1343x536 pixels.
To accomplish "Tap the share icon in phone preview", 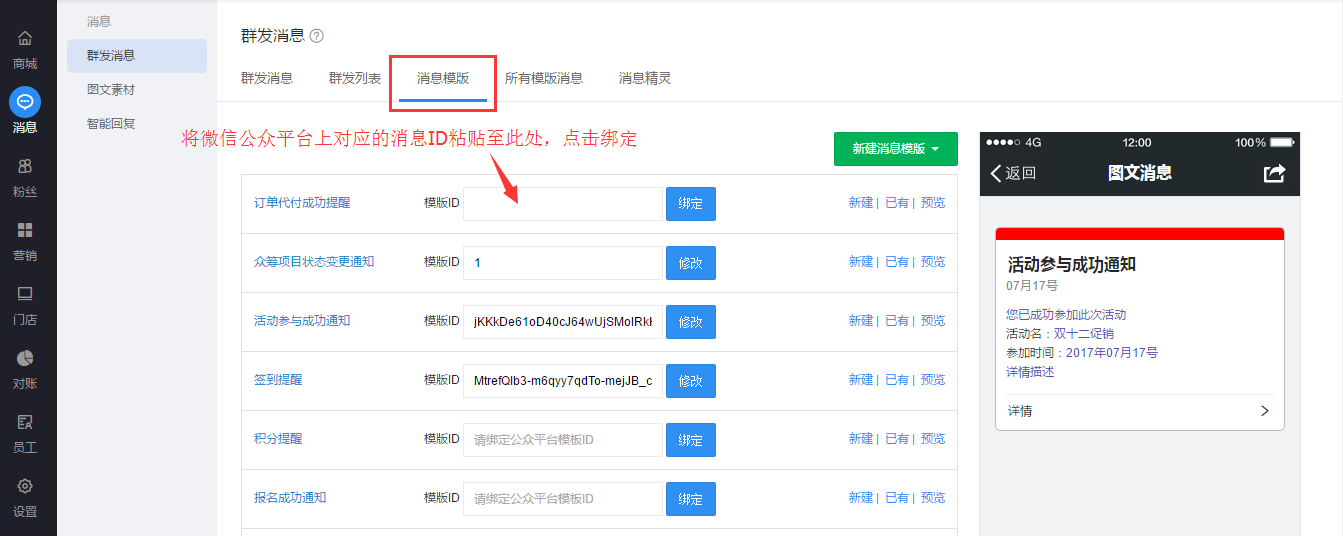I will click(1274, 173).
